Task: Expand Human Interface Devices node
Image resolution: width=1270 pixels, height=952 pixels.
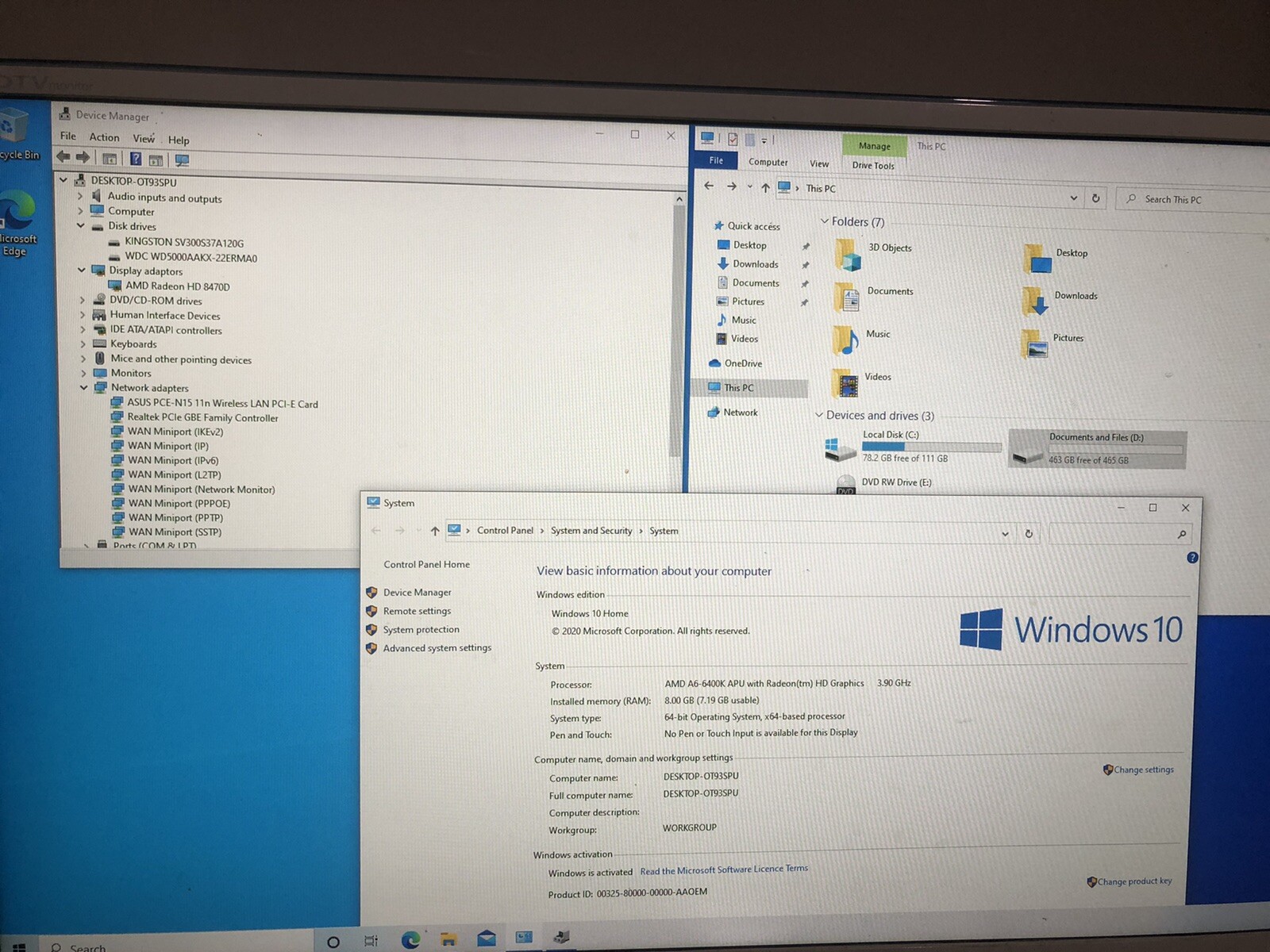Action: tap(82, 315)
